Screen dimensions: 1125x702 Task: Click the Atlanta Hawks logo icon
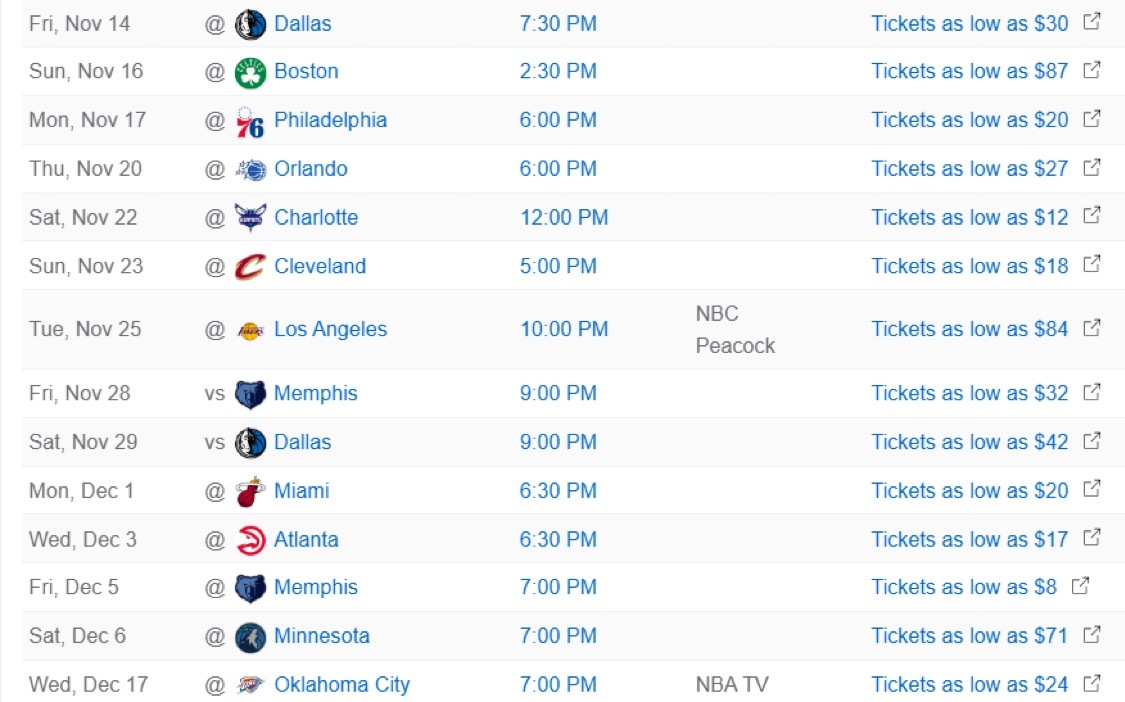pyautogui.click(x=250, y=540)
